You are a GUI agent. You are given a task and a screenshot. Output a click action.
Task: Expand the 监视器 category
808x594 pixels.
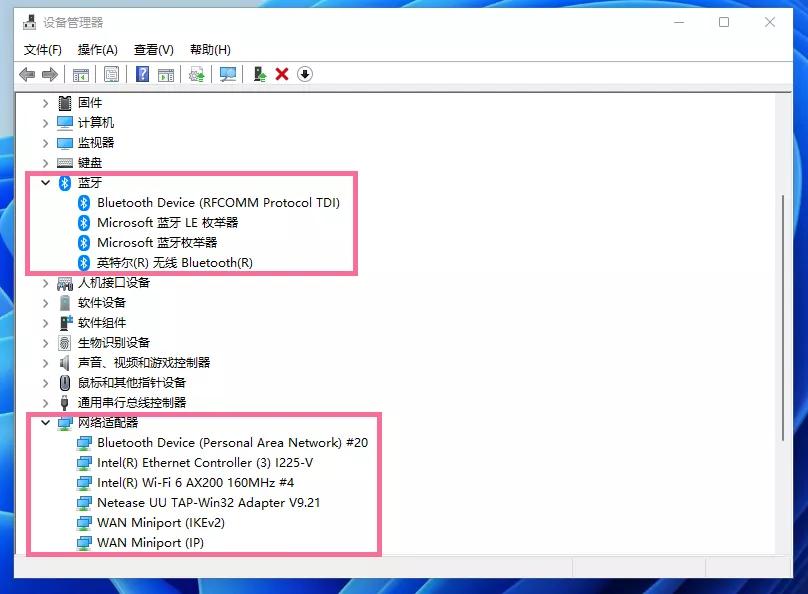tap(45, 143)
